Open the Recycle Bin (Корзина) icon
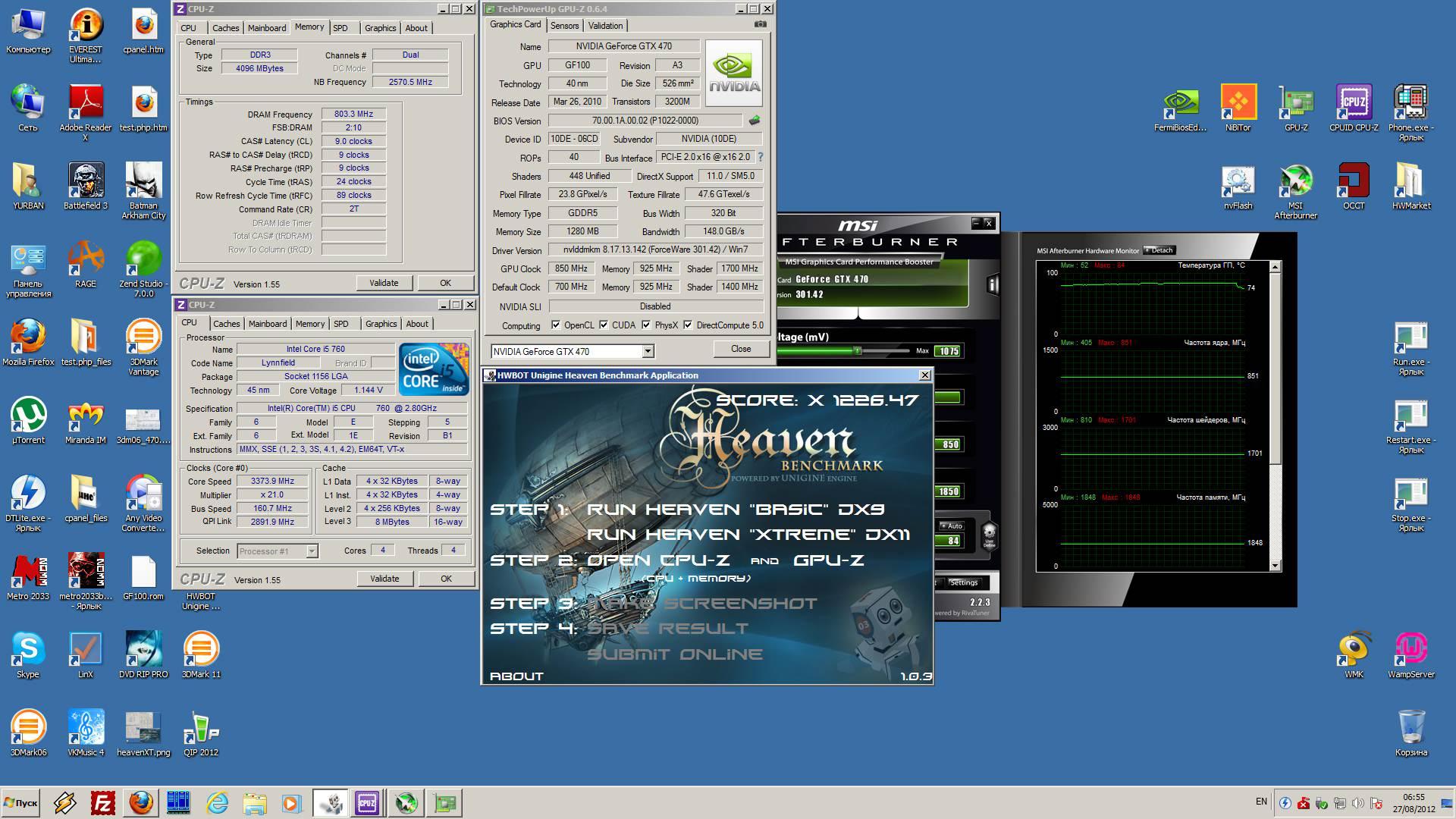1456x819 pixels. click(1411, 733)
